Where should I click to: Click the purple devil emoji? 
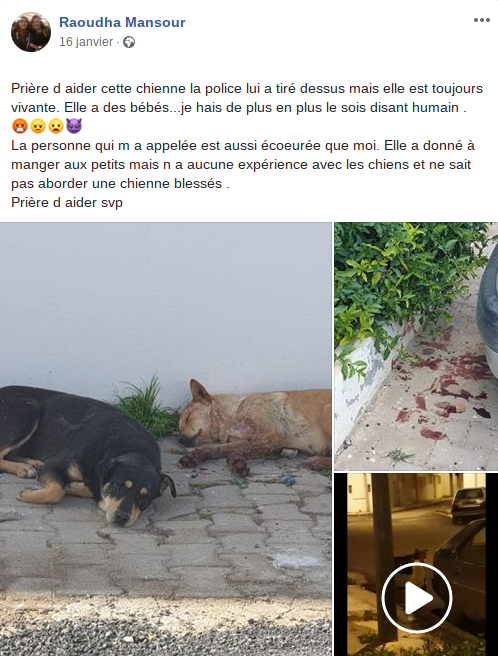tap(74, 126)
